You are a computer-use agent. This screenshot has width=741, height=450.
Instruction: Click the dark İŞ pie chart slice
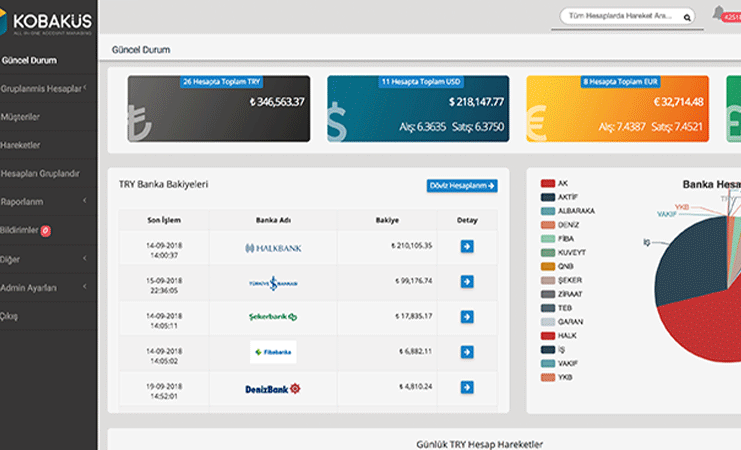coord(692,262)
